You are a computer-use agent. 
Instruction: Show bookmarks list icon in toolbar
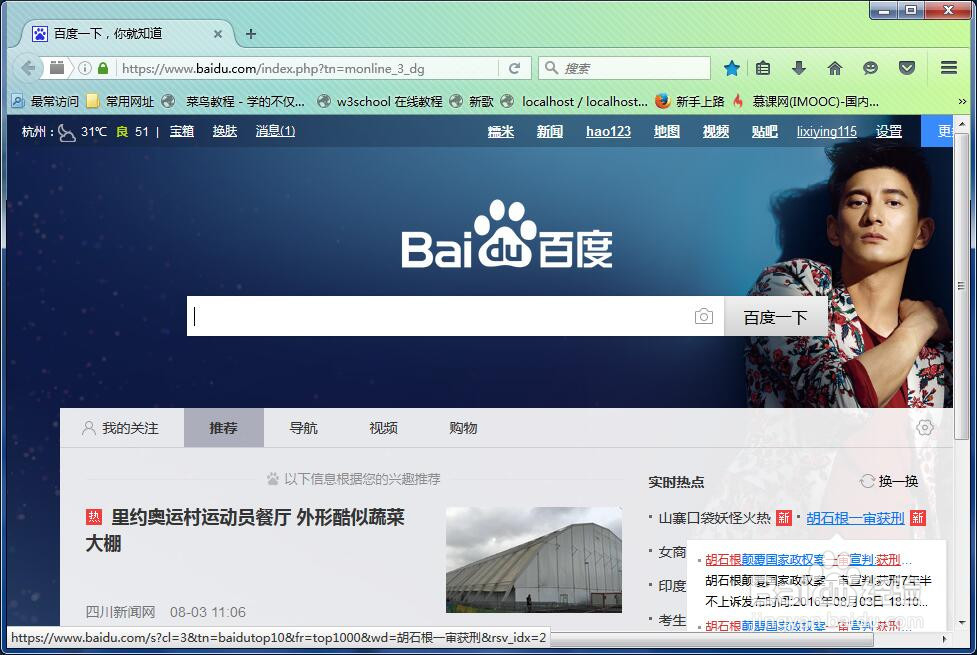[x=763, y=68]
